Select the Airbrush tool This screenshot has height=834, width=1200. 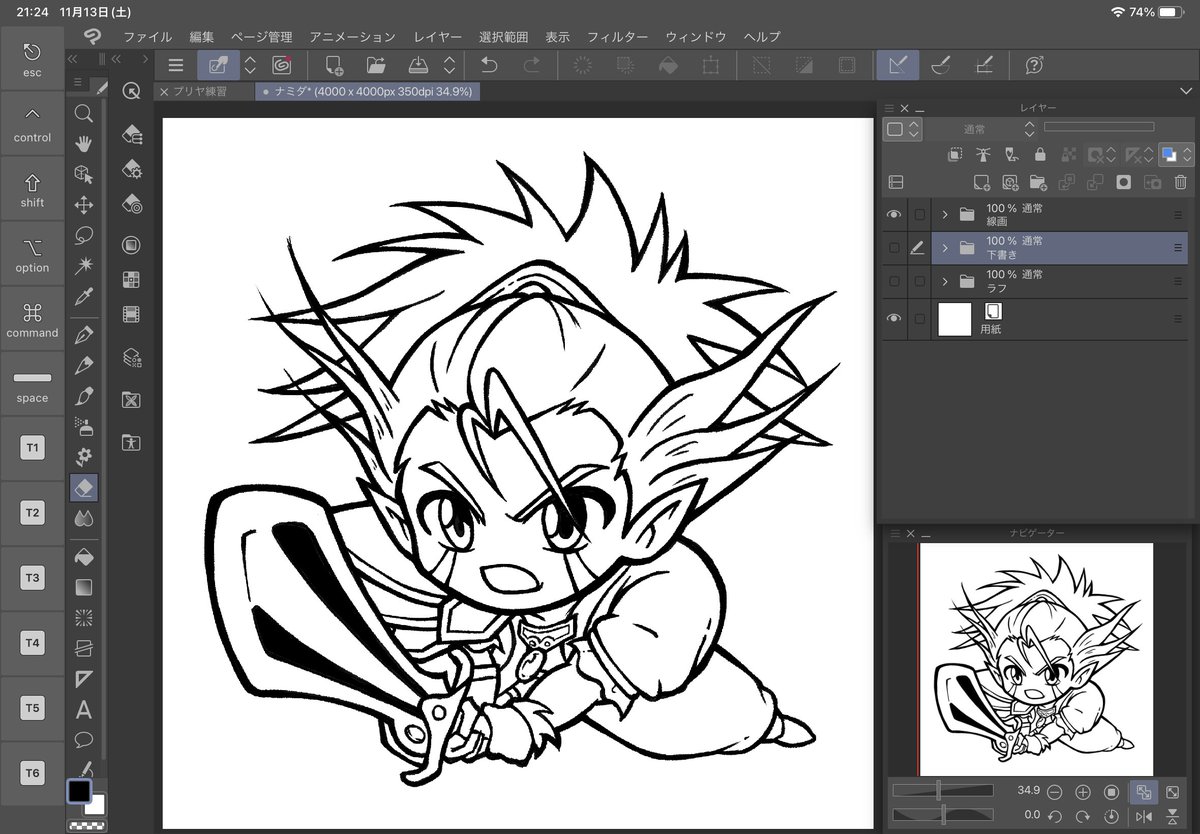(84, 426)
